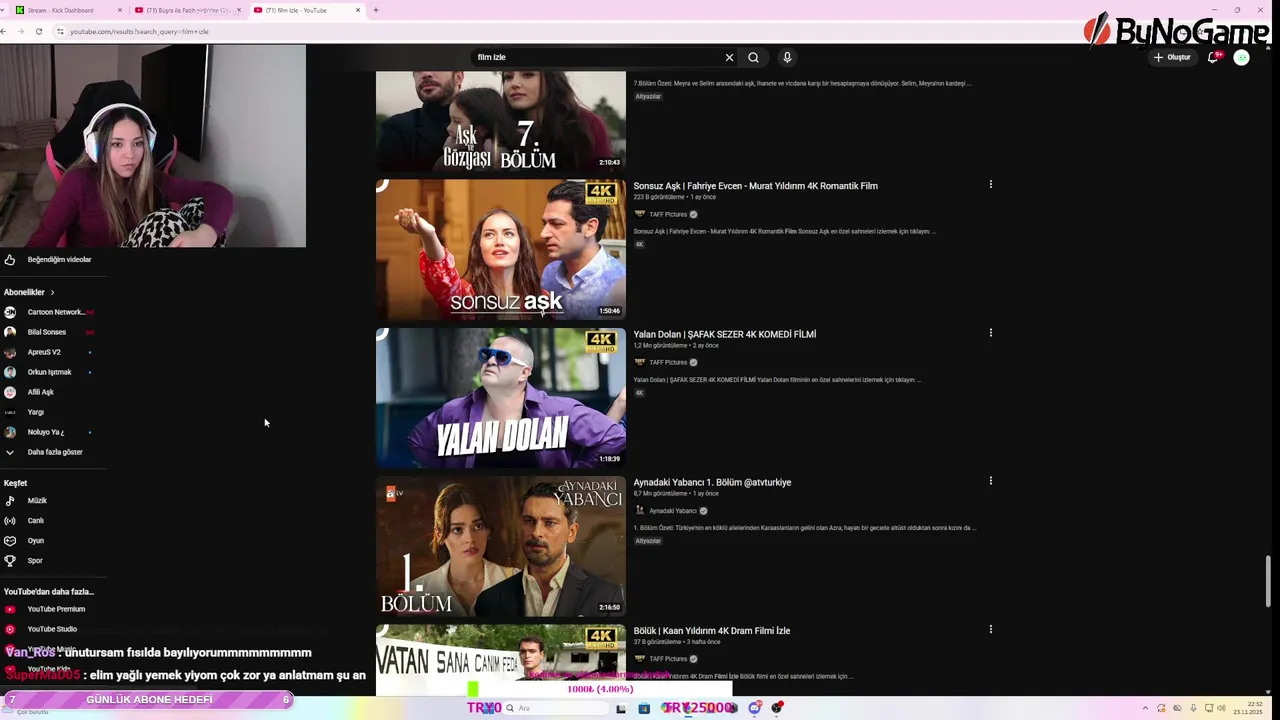Open the Aynadaki Yabancı 1. Bölüm thumbnail

click(500, 546)
